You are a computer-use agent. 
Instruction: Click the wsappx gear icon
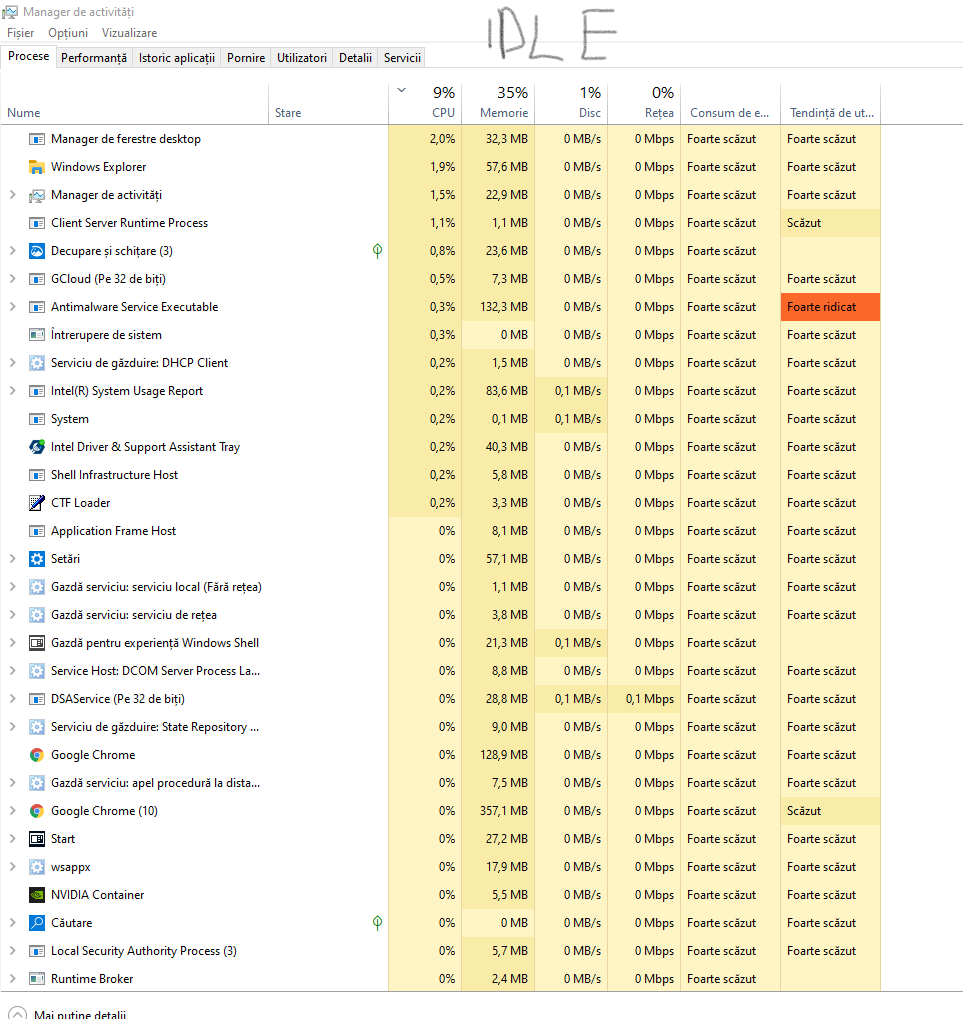[x=37, y=867]
